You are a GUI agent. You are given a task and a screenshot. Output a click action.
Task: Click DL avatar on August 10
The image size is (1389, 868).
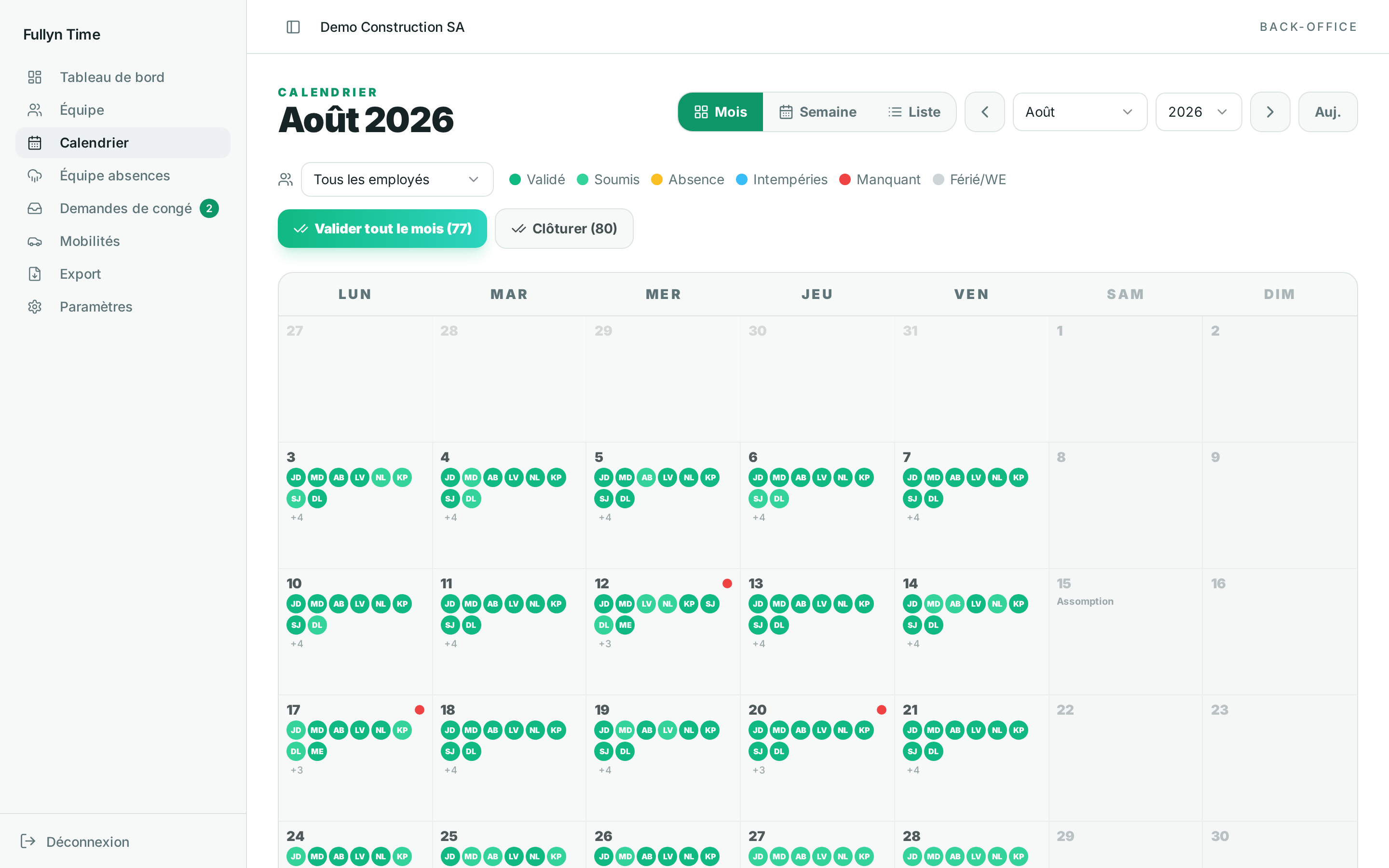[x=317, y=625]
